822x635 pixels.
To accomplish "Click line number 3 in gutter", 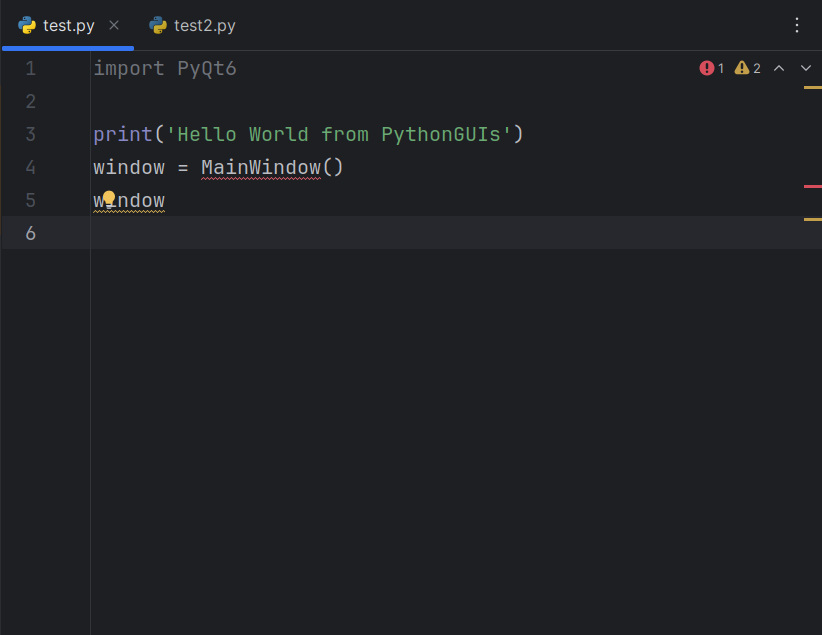I will pos(30,135).
